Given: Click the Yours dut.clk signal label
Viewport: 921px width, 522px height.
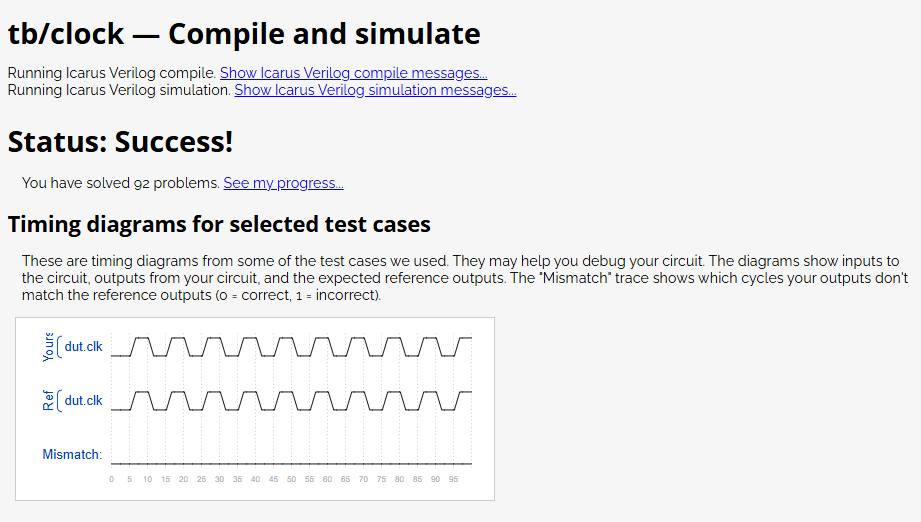Looking at the screenshot, I should (83, 346).
